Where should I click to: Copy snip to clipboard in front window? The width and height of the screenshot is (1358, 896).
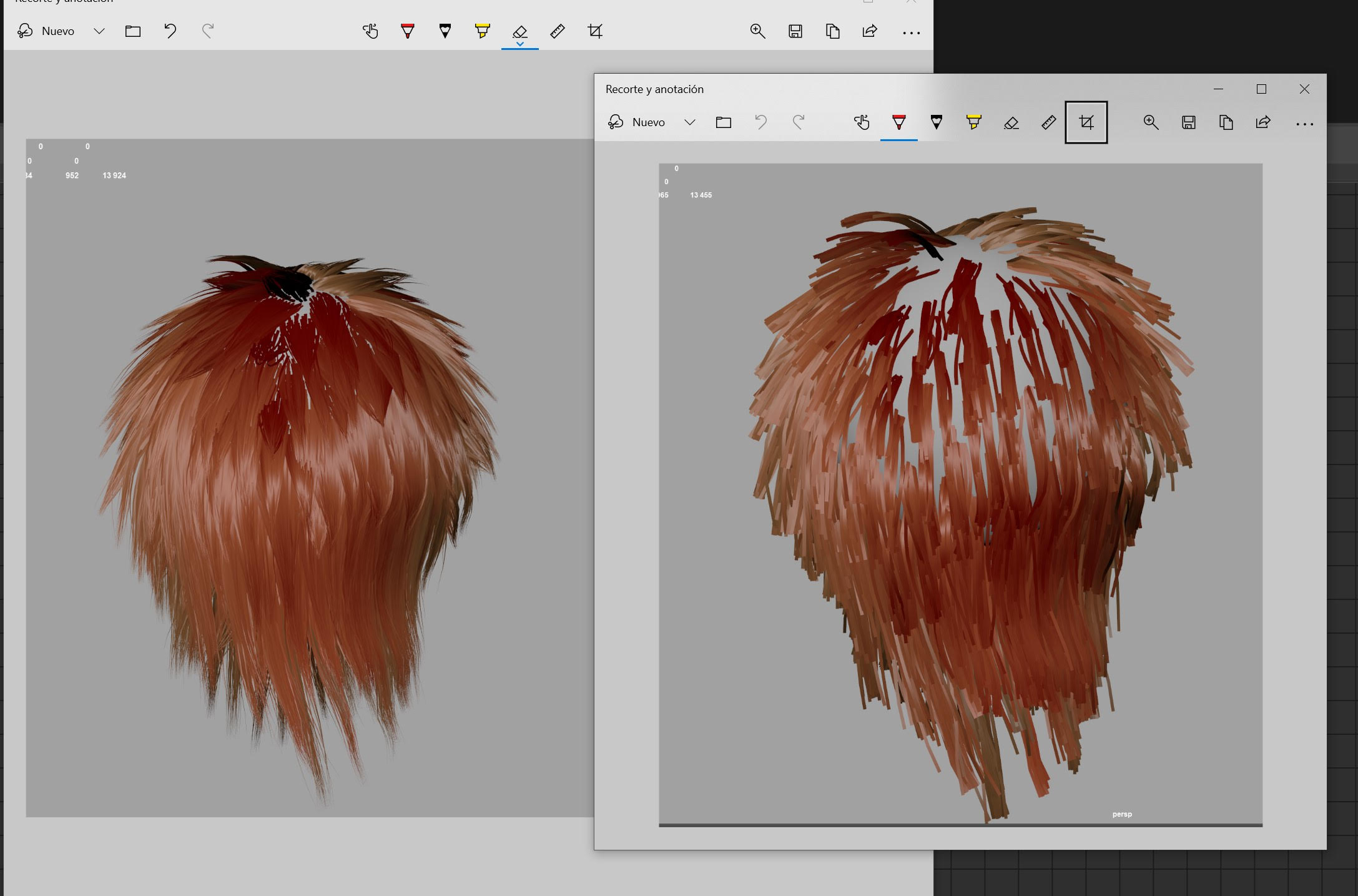coord(1226,122)
